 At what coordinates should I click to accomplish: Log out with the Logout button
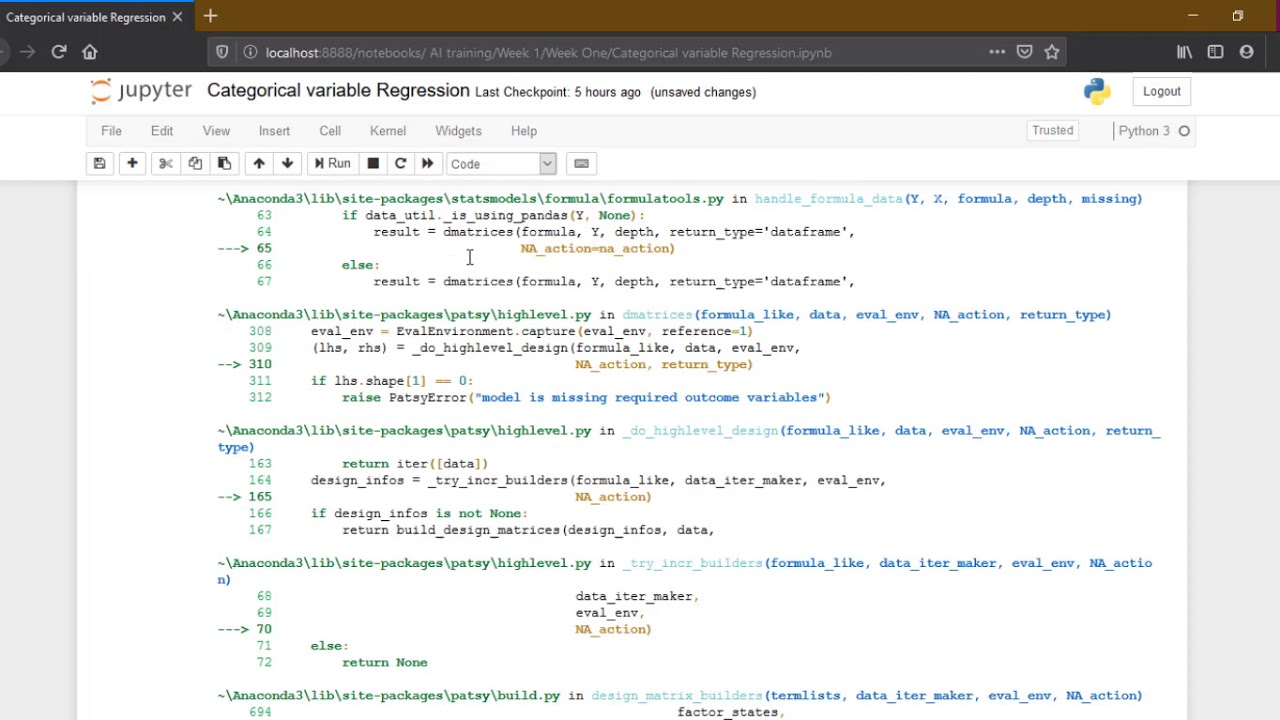pos(1162,91)
